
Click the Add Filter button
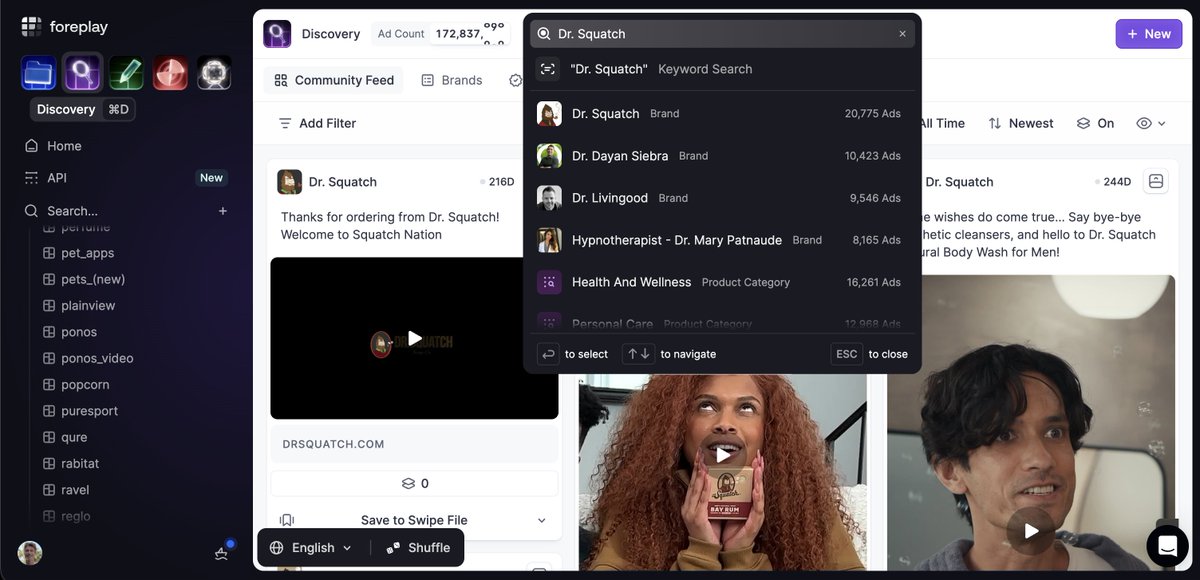coord(317,123)
